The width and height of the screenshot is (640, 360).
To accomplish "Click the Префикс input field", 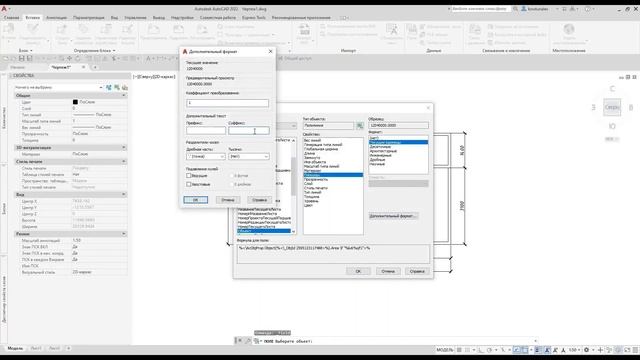I will [x=206, y=131].
